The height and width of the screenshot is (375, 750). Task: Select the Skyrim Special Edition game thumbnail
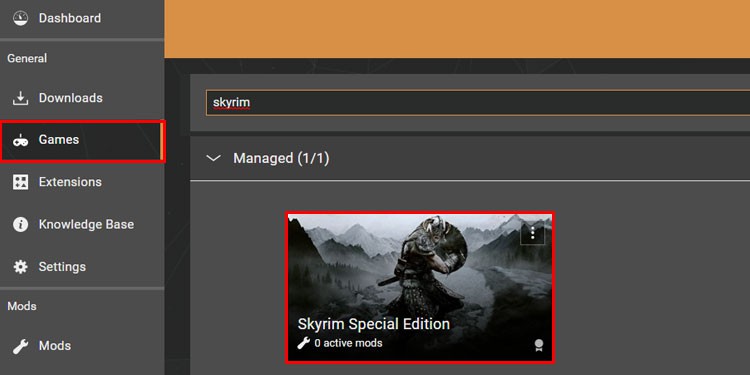[420, 287]
